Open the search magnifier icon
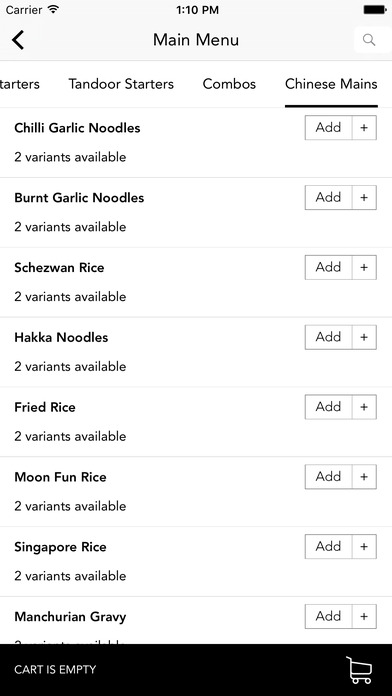Viewport: 392px width, 696px height. [x=368, y=40]
